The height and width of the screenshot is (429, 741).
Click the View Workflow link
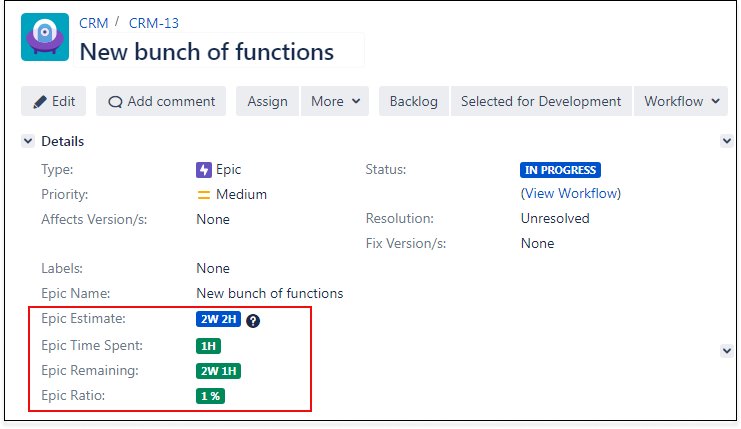[x=571, y=193]
